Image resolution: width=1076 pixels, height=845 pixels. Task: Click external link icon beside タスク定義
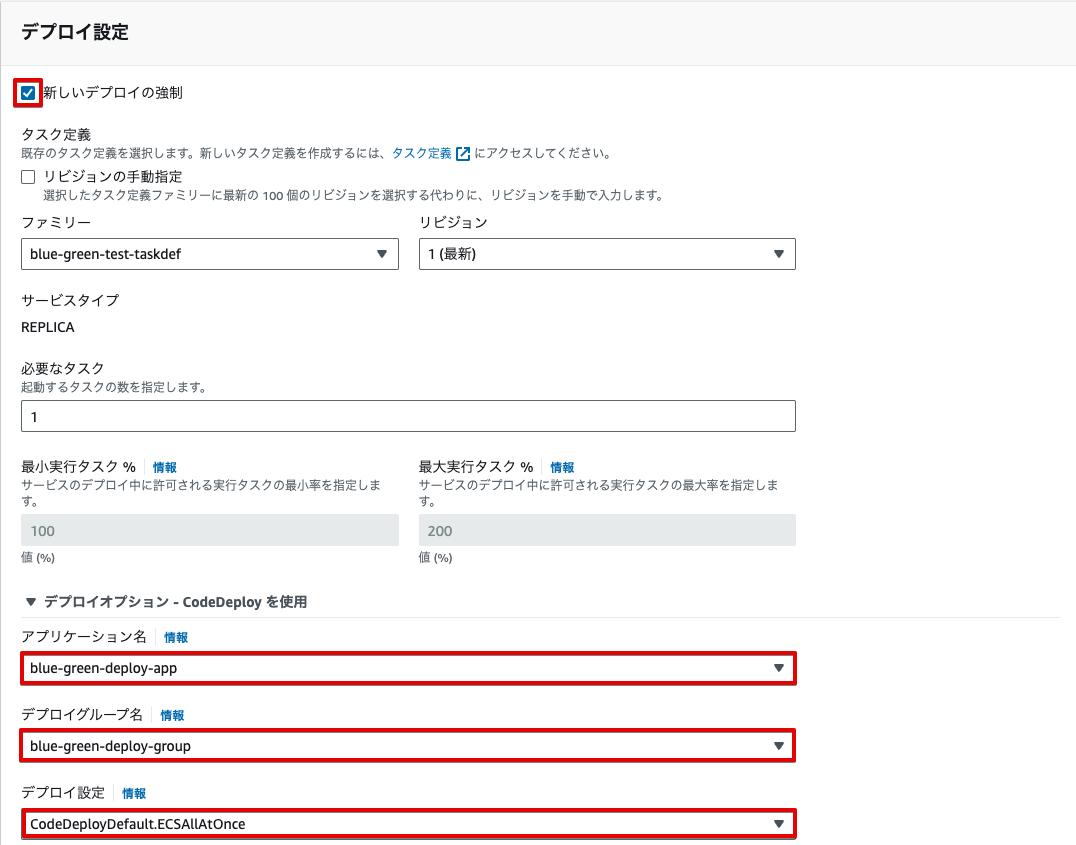tap(463, 154)
